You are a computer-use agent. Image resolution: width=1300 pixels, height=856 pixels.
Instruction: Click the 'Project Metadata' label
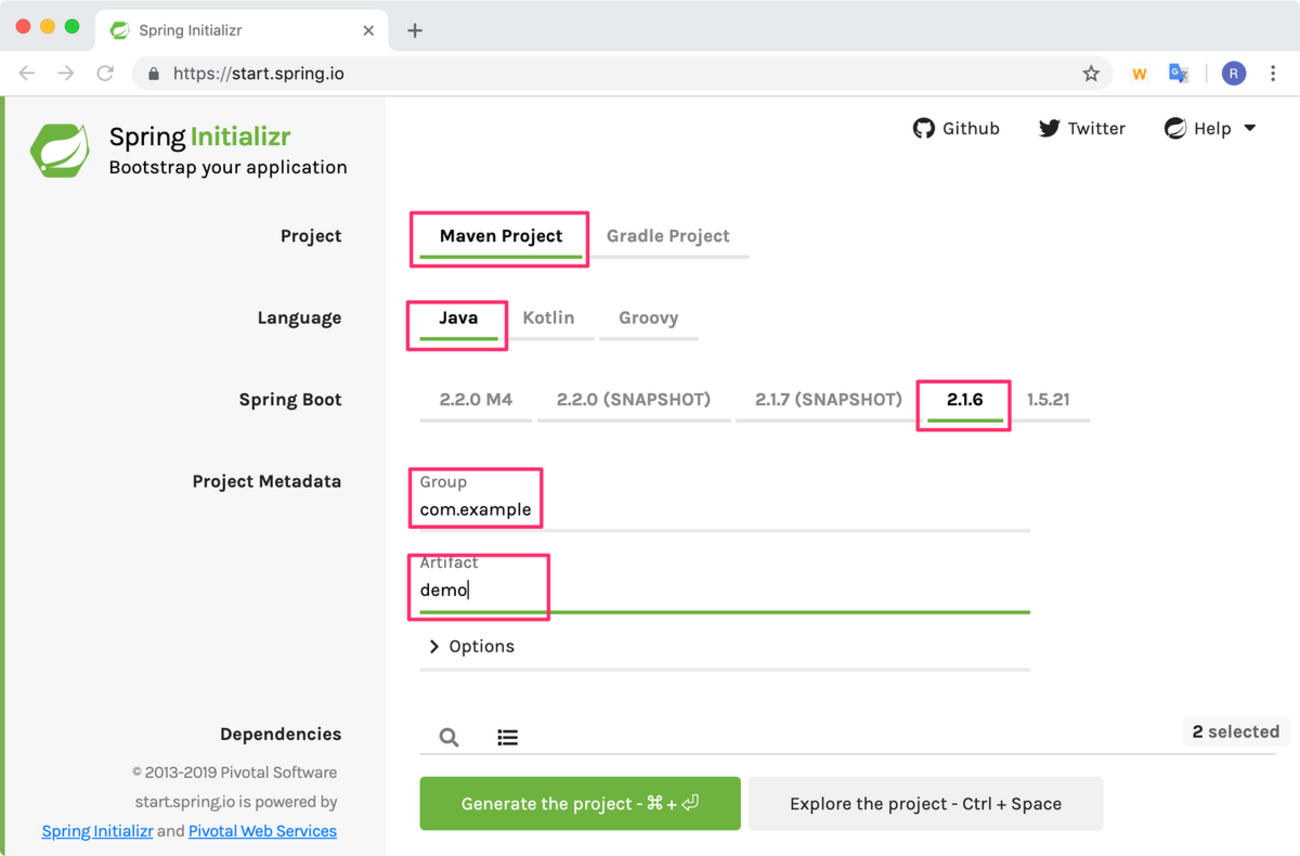[x=267, y=481]
